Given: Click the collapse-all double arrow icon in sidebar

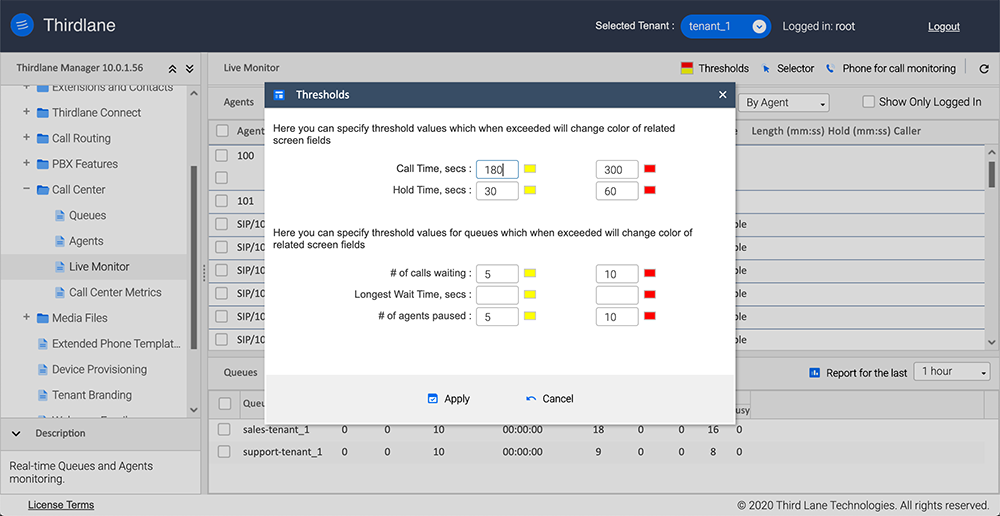Looking at the screenshot, I should coord(172,69).
